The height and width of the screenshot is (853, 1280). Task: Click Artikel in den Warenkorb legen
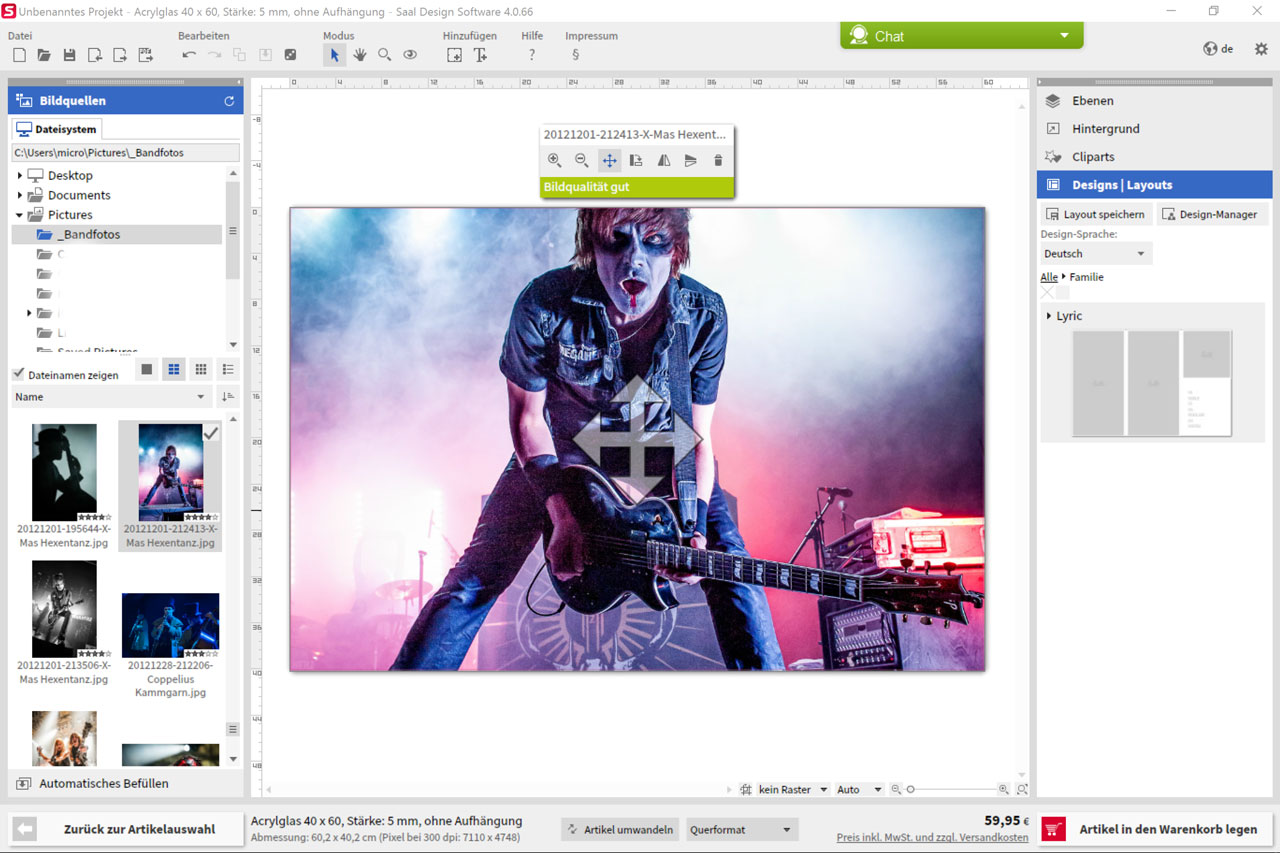(x=1155, y=829)
